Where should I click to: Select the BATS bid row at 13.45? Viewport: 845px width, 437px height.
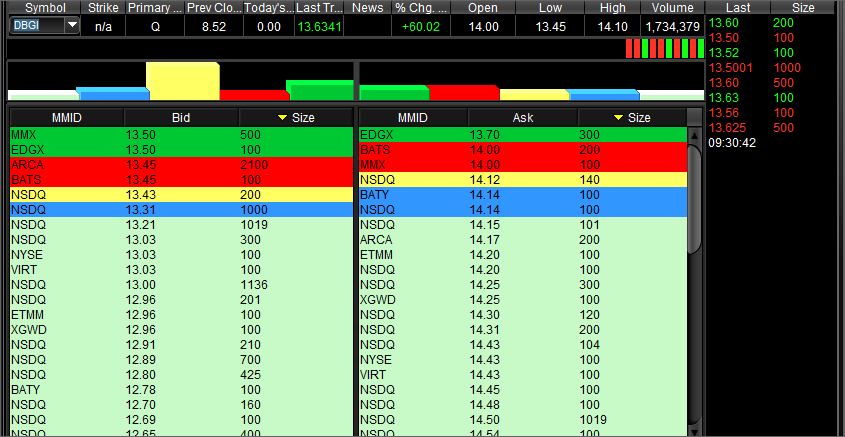click(182, 179)
